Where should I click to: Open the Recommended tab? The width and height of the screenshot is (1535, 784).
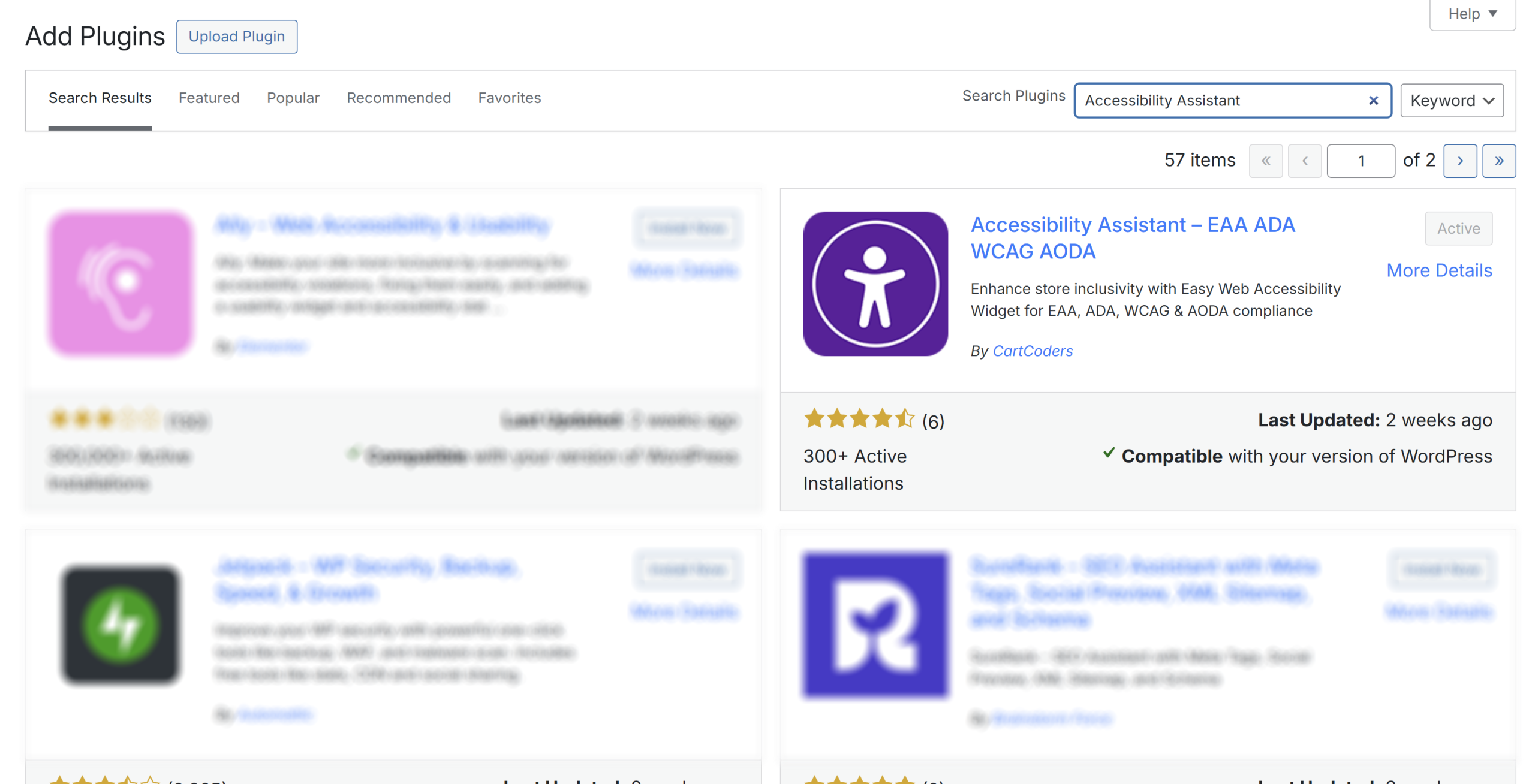pyautogui.click(x=399, y=98)
